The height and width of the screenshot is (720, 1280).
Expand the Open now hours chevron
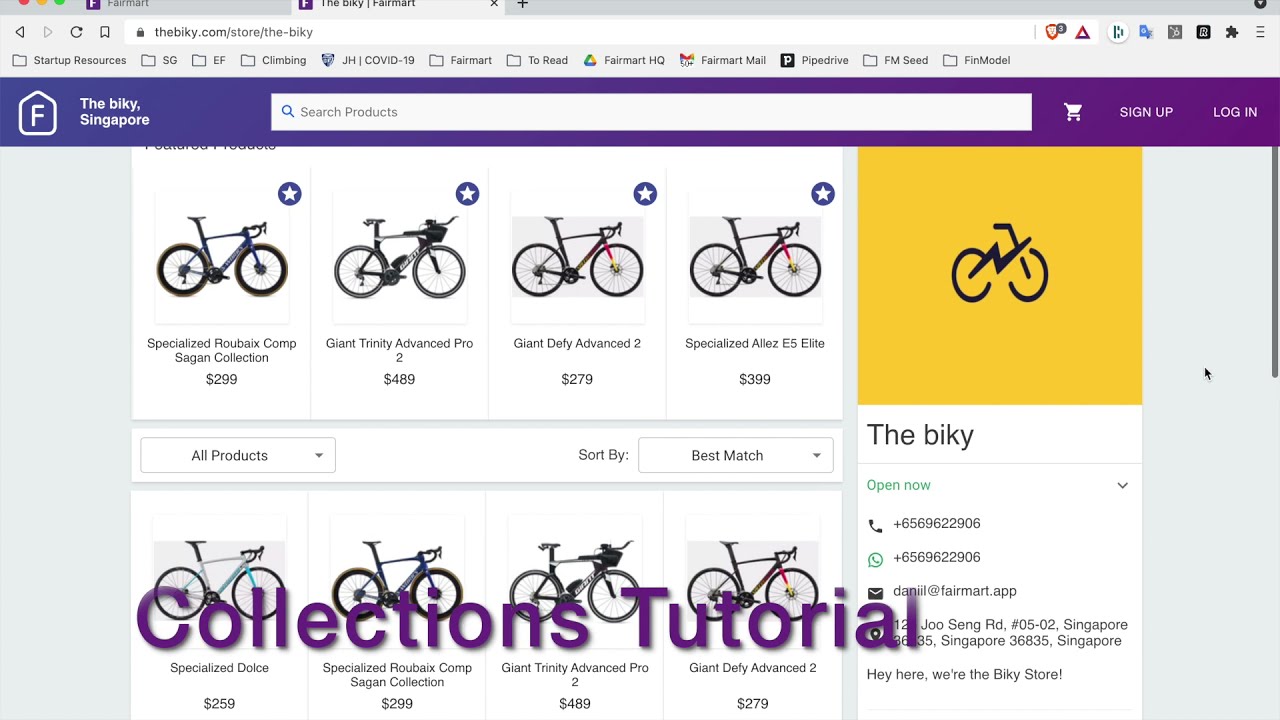point(1123,485)
